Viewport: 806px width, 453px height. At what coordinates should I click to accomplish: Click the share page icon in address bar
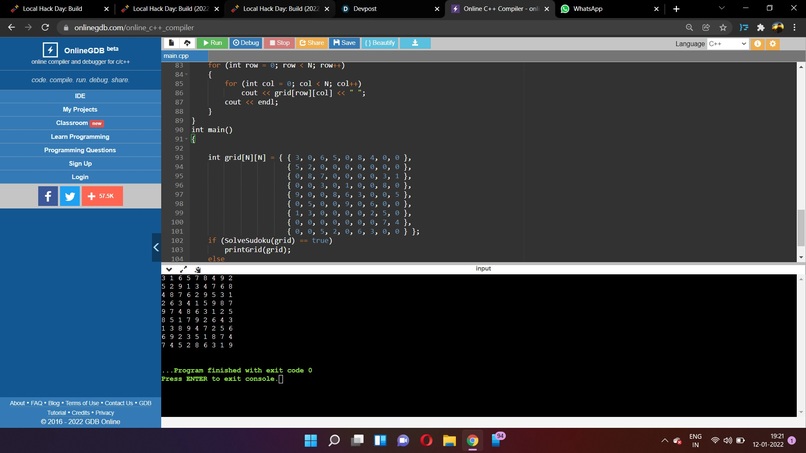tap(706, 28)
